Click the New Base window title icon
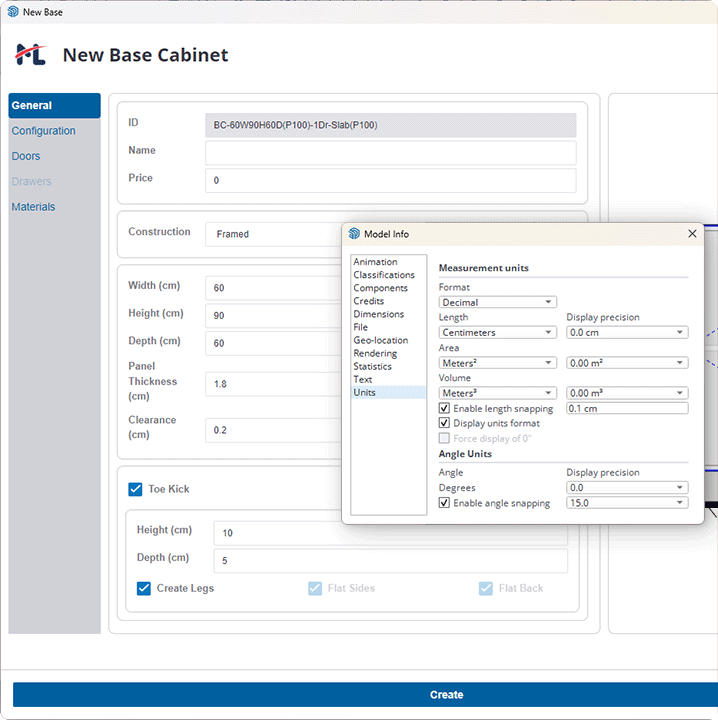This screenshot has width=718, height=720. coord(12,12)
